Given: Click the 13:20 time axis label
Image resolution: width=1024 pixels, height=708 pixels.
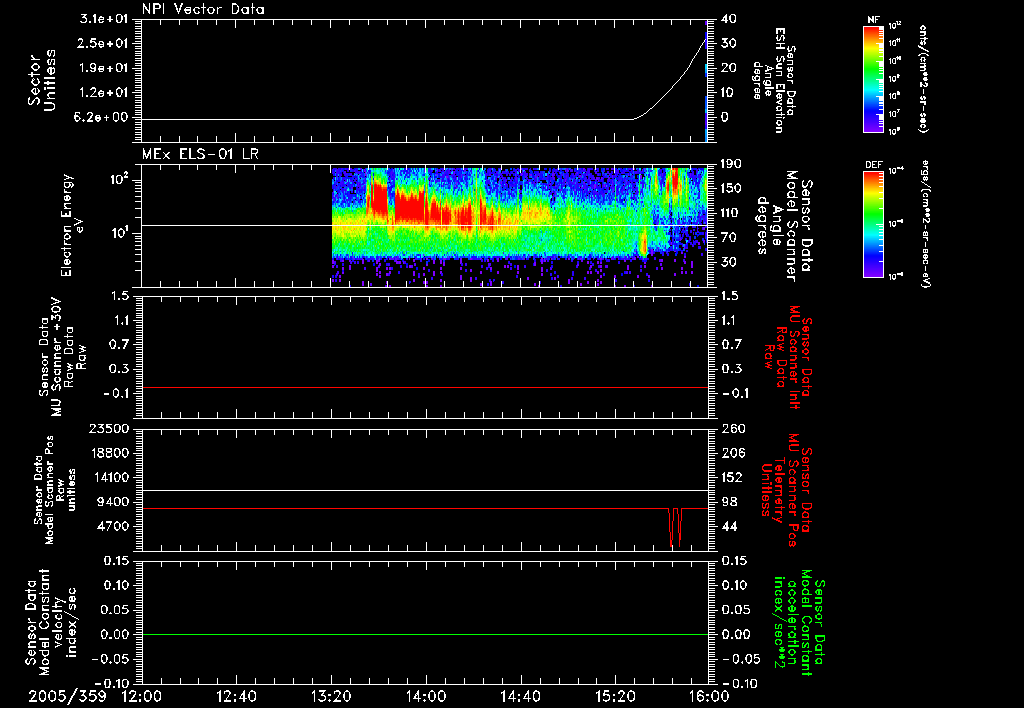Looking at the screenshot, I should pos(331,696).
